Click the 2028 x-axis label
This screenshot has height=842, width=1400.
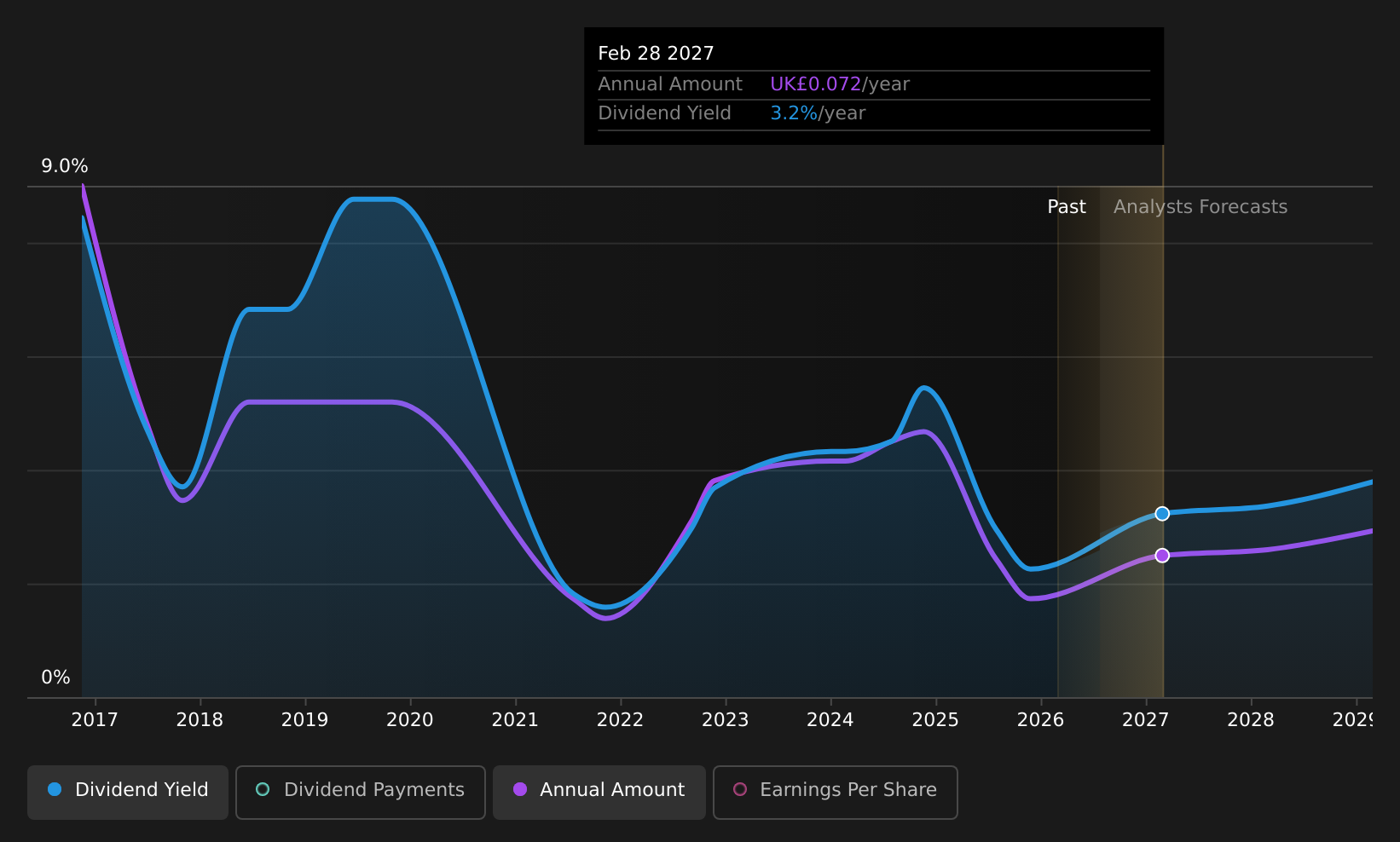[1251, 720]
